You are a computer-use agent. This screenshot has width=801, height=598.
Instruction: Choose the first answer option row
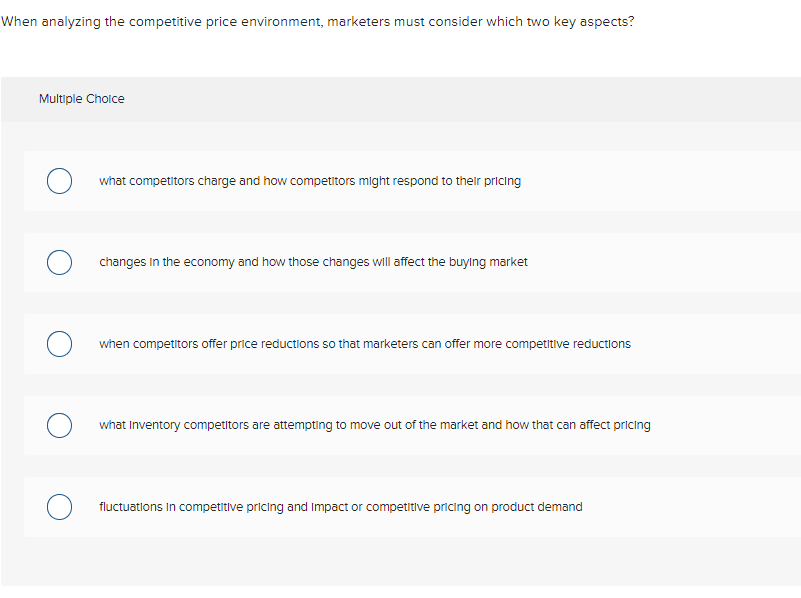(400, 181)
